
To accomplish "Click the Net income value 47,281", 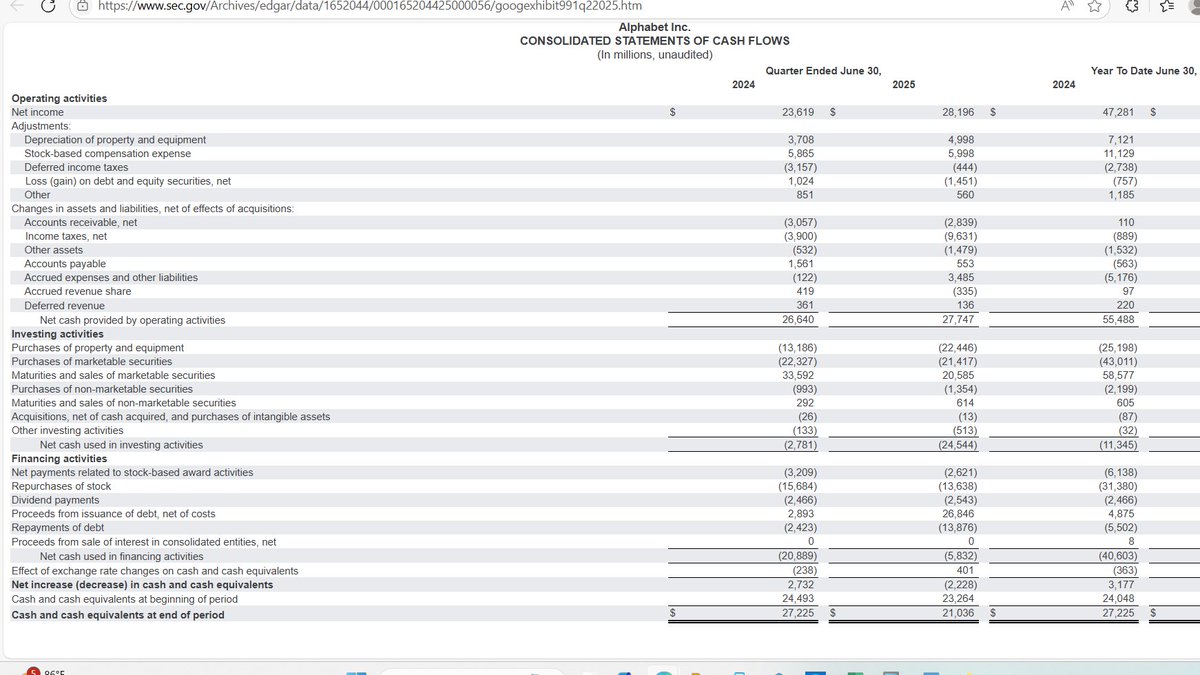I will point(1117,112).
